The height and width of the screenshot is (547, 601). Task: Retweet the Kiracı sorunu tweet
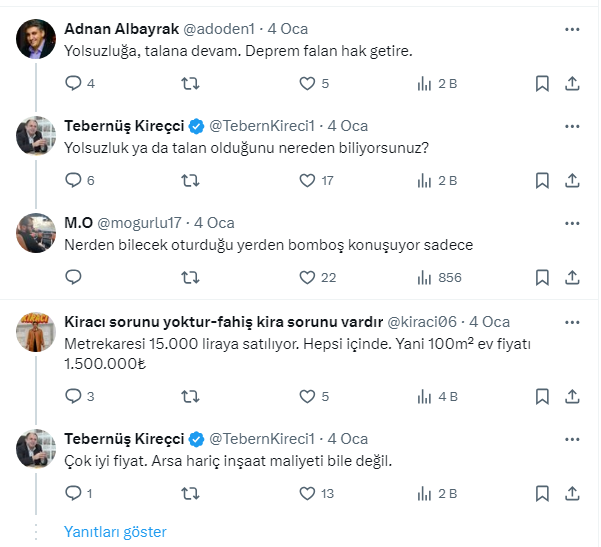coord(190,396)
